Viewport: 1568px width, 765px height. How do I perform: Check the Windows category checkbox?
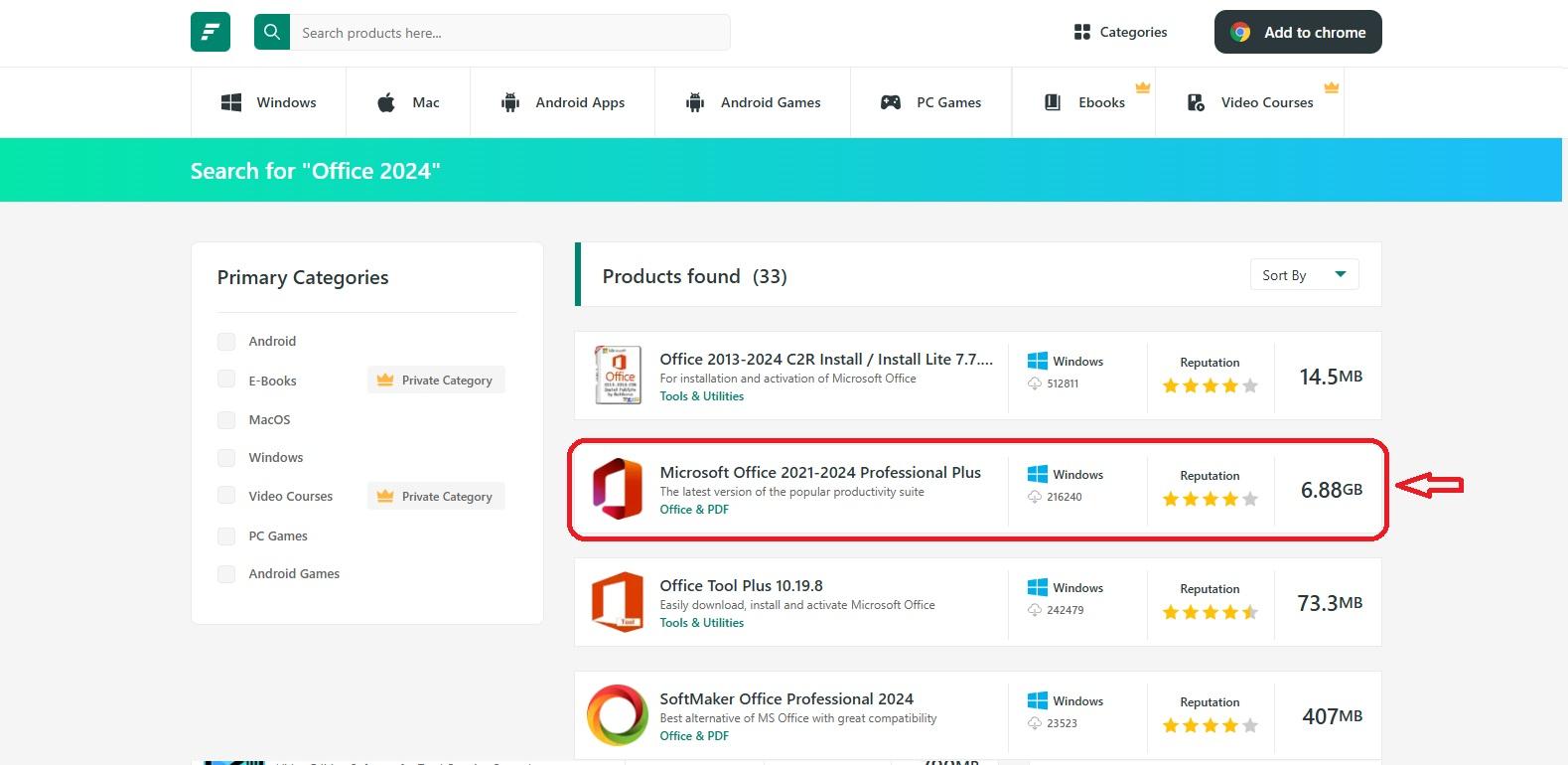[x=226, y=457]
